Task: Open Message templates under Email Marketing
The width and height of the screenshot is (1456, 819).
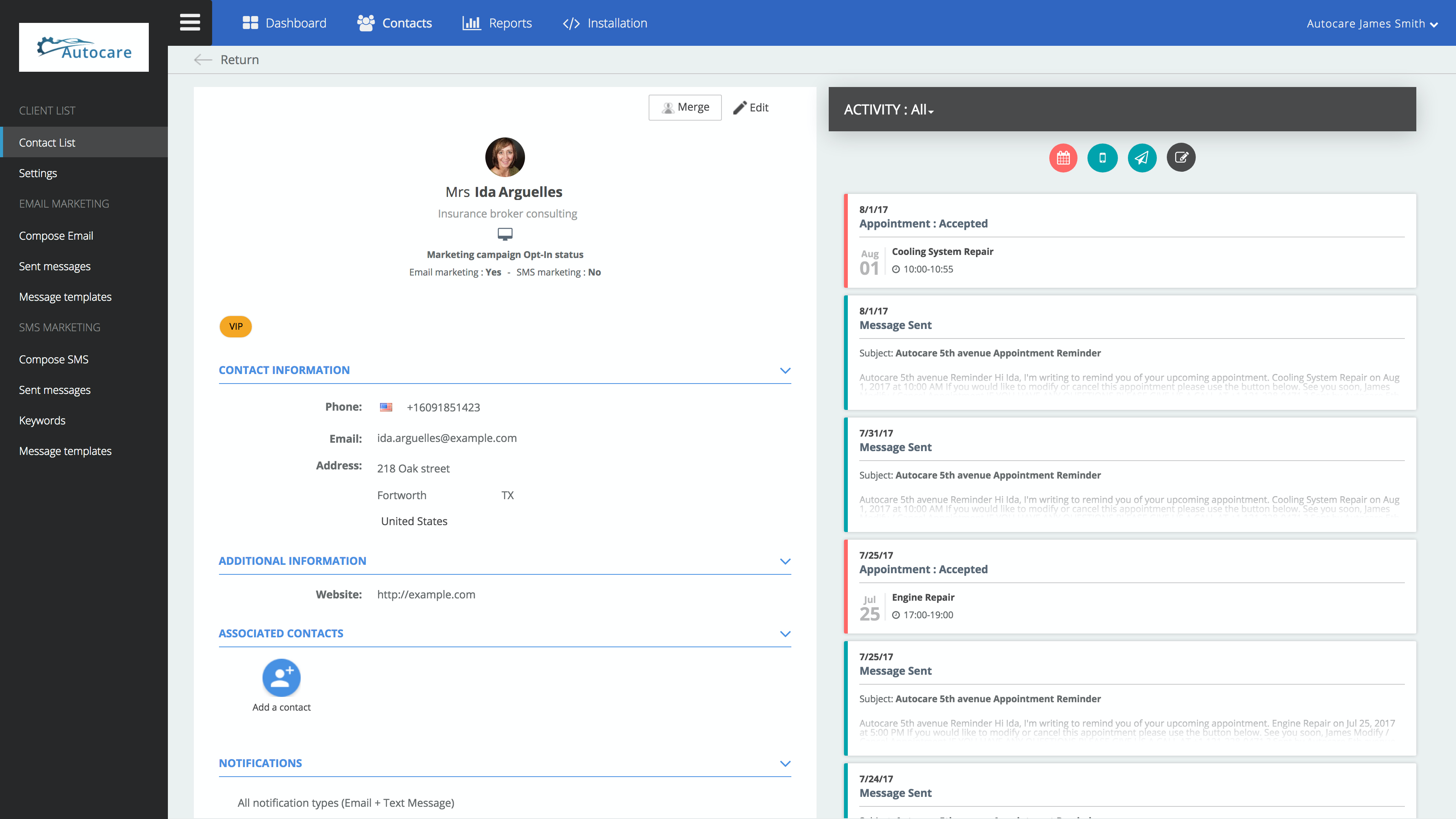Action: point(65,297)
